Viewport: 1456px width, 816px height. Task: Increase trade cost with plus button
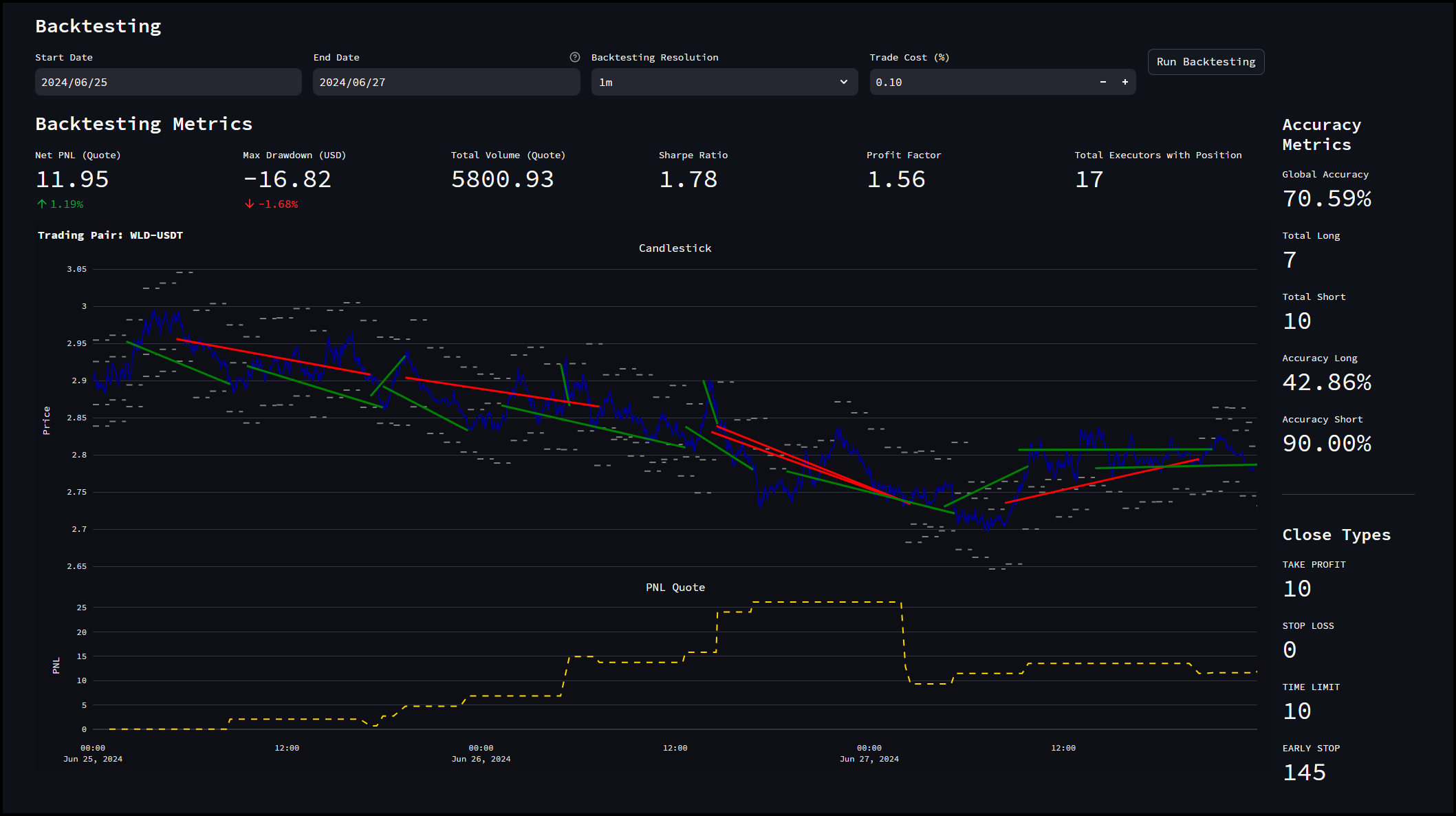click(x=1125, y=82)
